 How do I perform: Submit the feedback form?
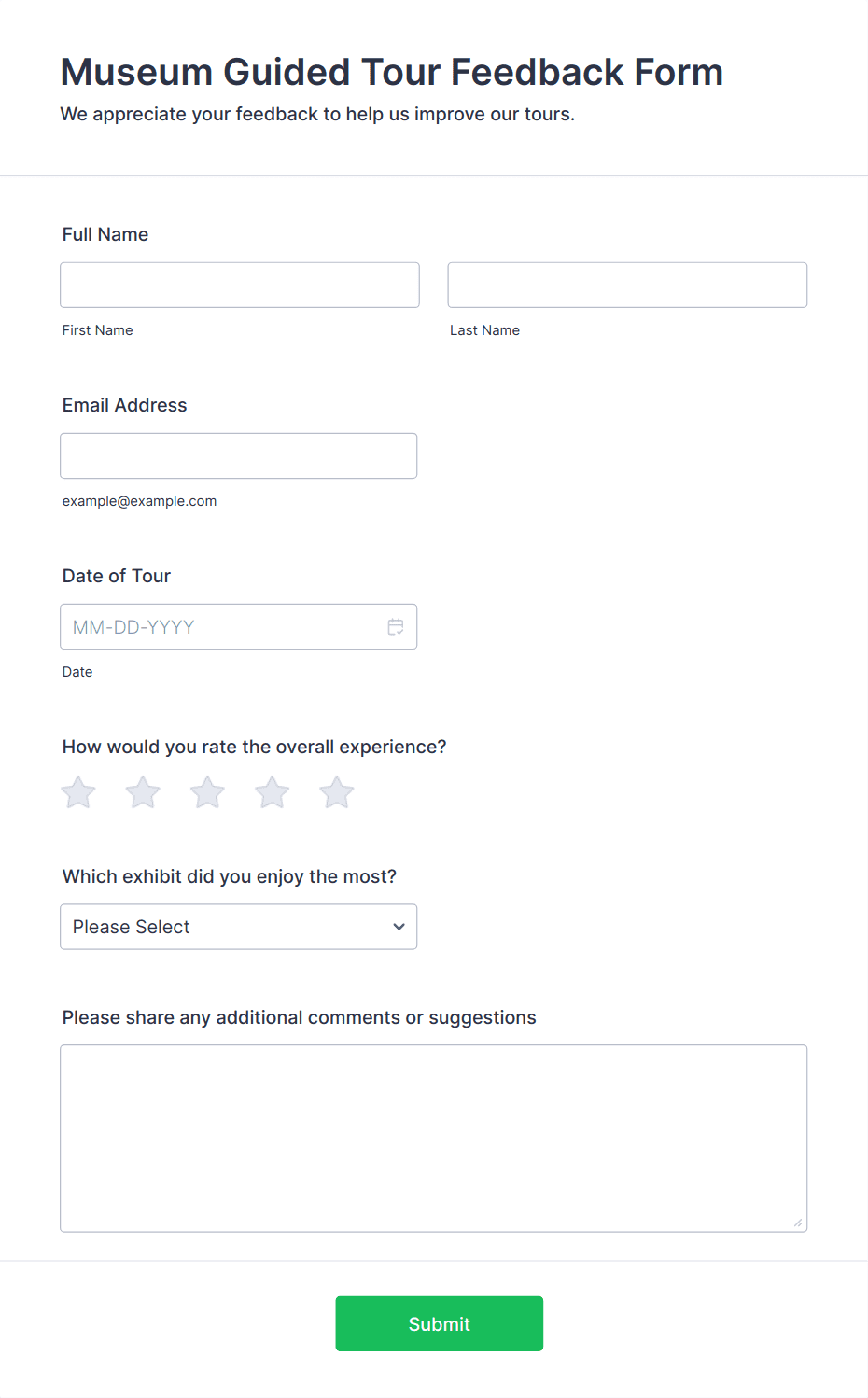tap(440, 1323)
